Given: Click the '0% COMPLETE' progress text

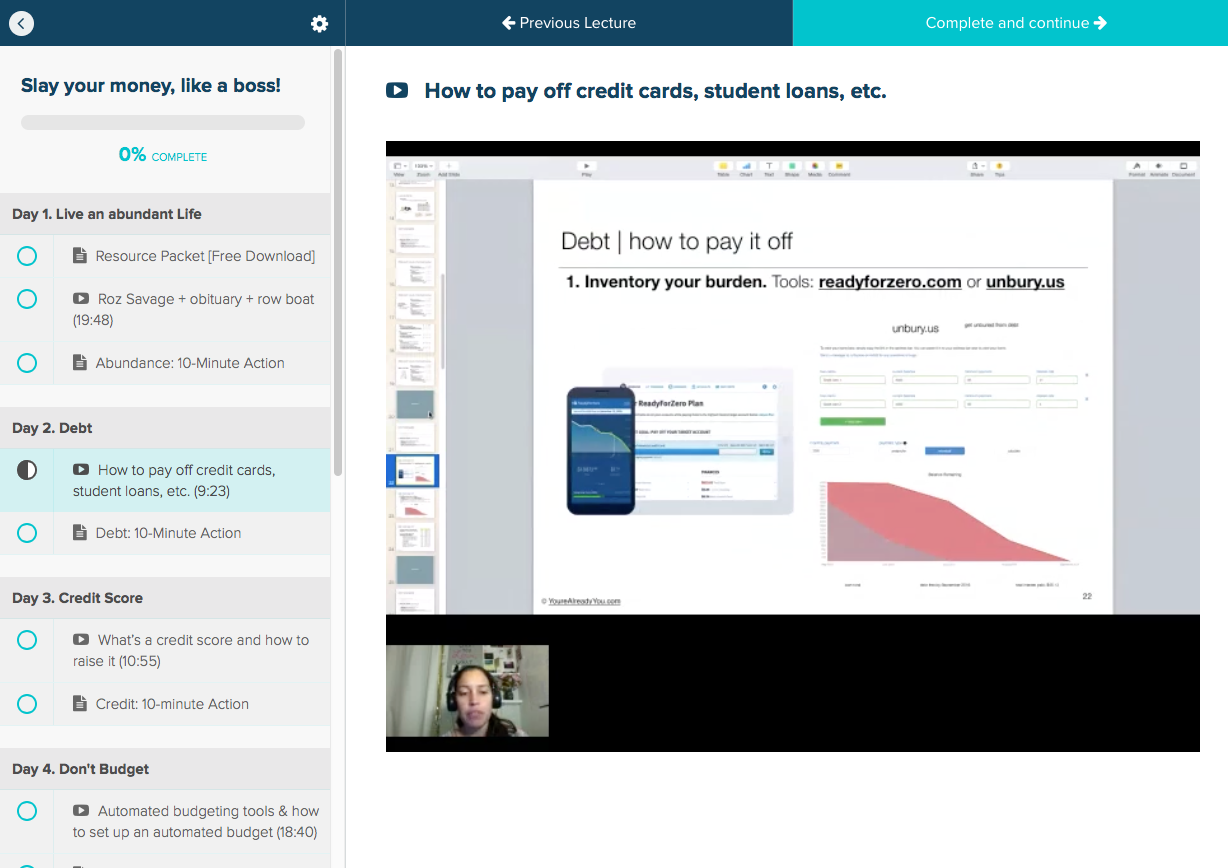Looking at the screenshot, I should coord(163,155).
